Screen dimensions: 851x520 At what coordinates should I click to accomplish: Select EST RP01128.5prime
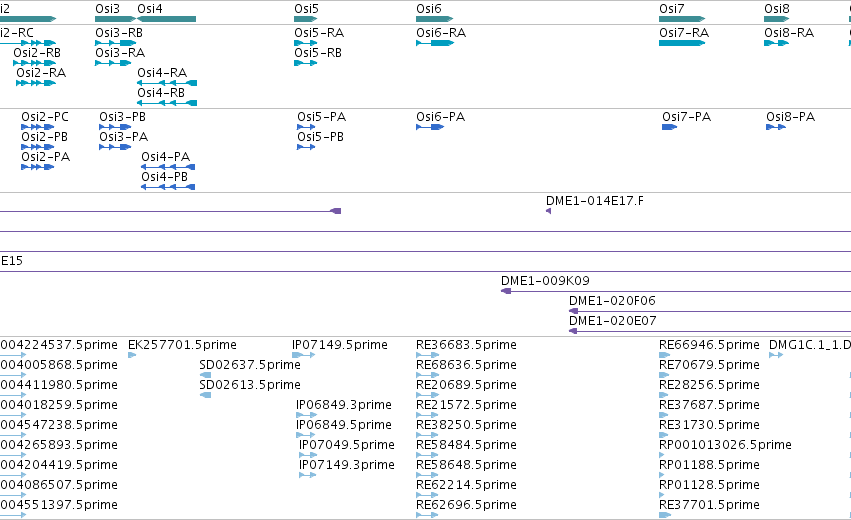709,485
